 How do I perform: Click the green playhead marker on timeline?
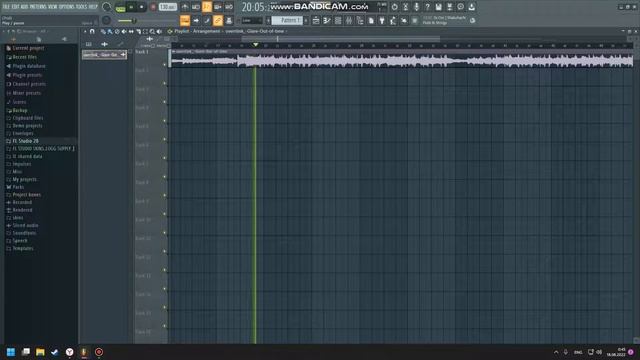[x=256, y=44]
